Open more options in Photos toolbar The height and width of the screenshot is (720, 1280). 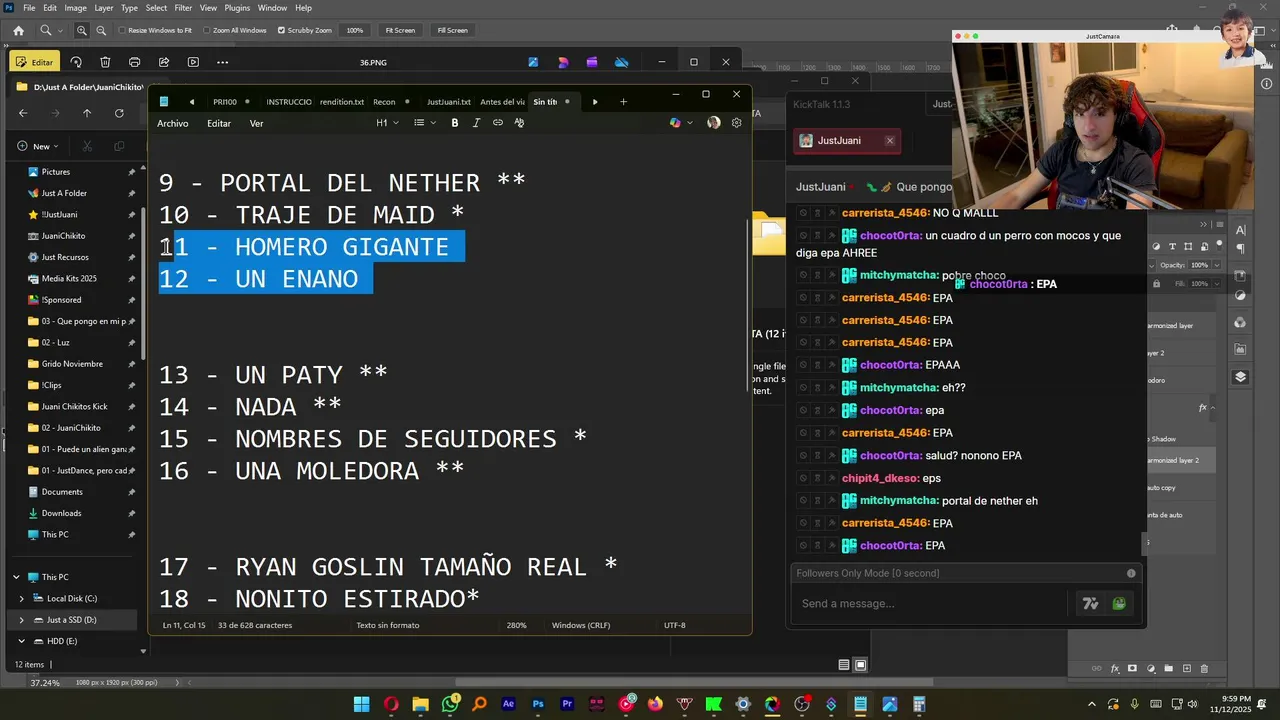tap(222, 62)
